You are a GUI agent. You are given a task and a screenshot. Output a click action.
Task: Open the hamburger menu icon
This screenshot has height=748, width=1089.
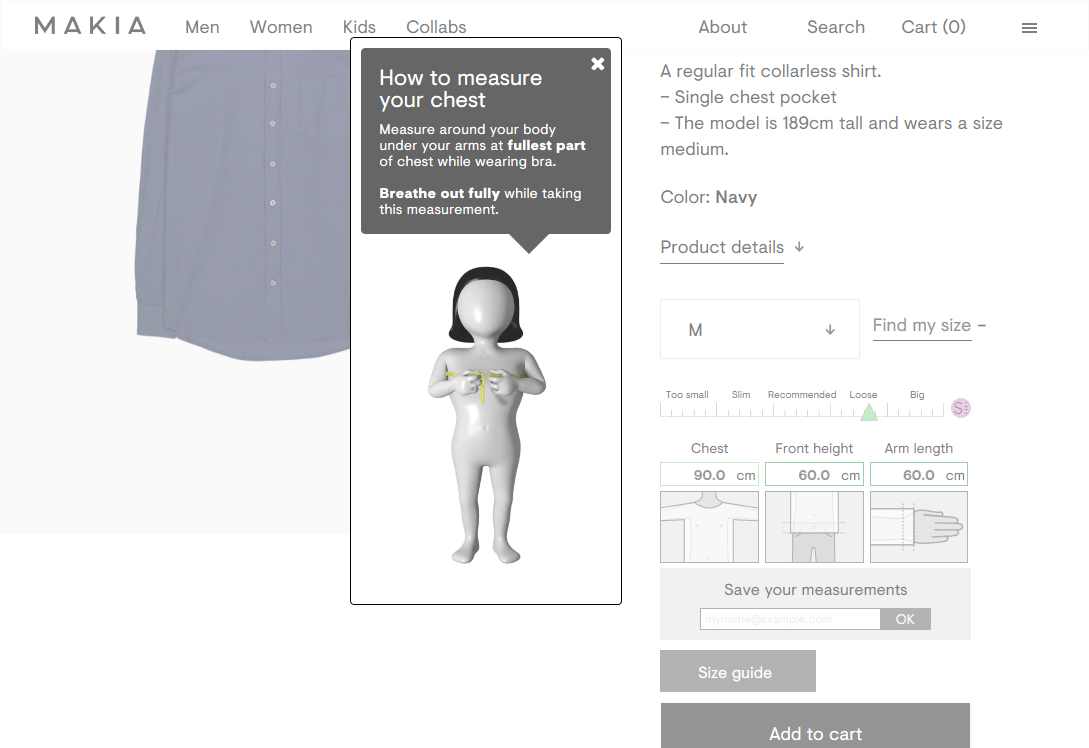(x=1029, y=28)
